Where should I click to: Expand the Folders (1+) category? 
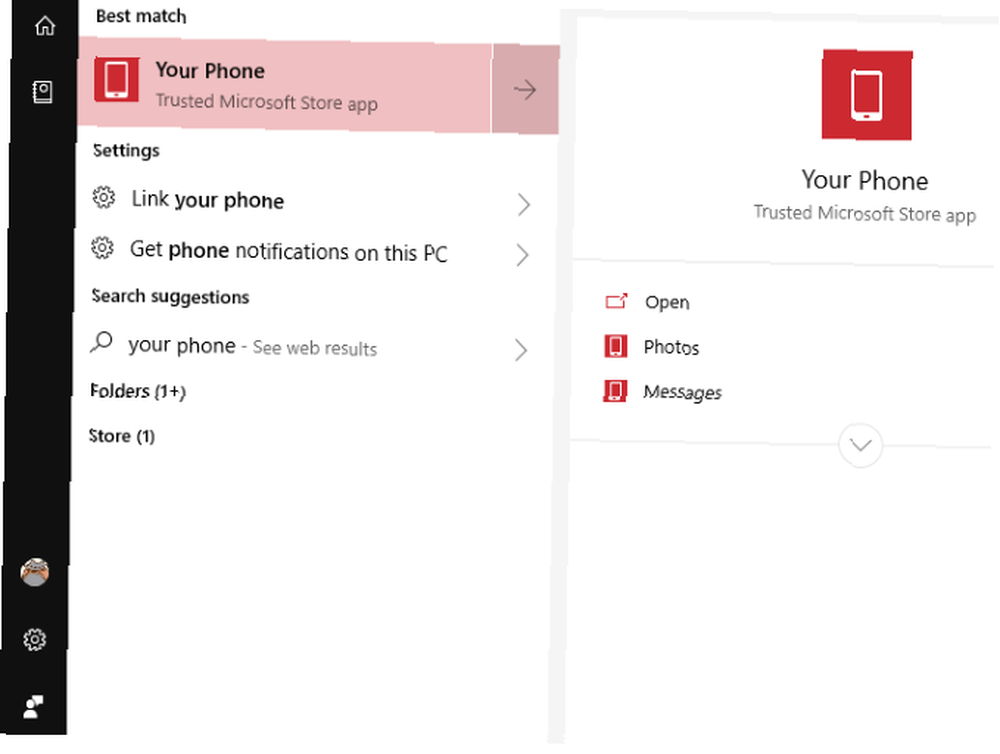[x=138, y=391]
